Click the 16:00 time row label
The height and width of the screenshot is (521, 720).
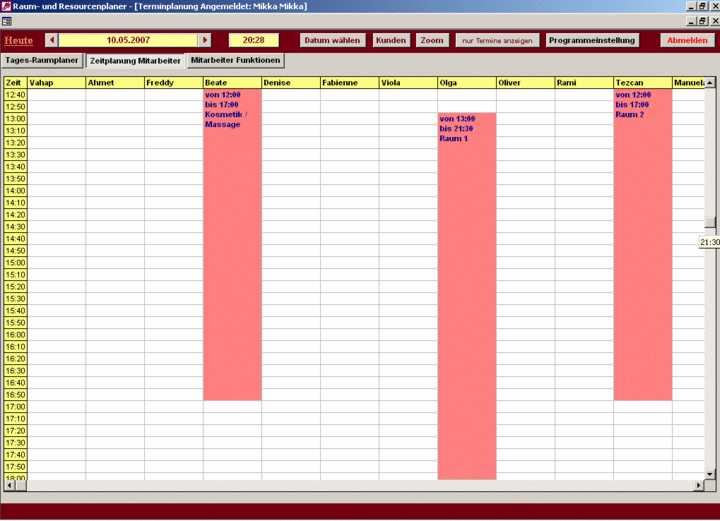pos(16,335)
